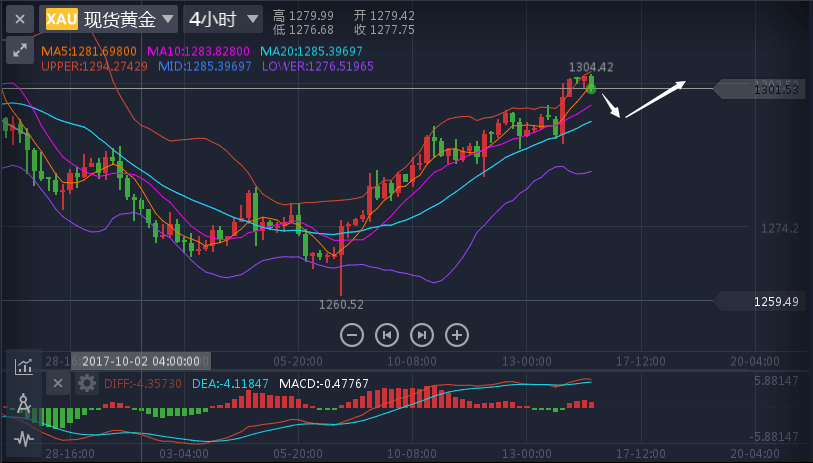Click the 2017-10-02 04:00:00 time marker
Screen dimensions: 813x463
[x=141, y=360]
